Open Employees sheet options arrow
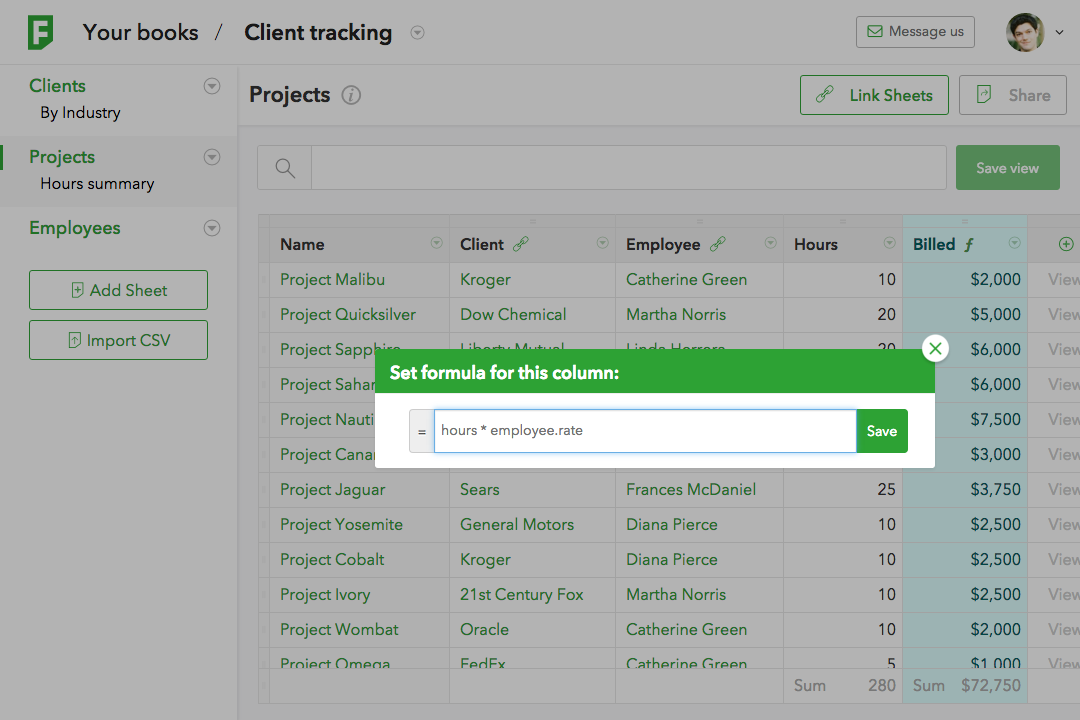1080x720 pixels. [x=212, y=228]
